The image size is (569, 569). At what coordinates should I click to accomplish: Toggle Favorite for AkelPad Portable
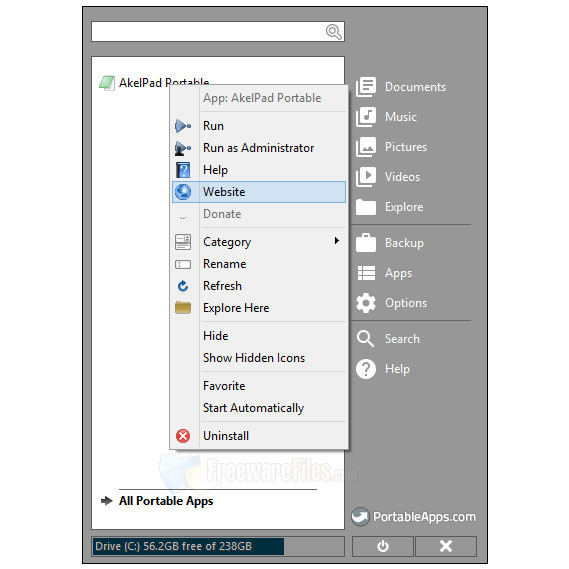click(x=259, y=386)
